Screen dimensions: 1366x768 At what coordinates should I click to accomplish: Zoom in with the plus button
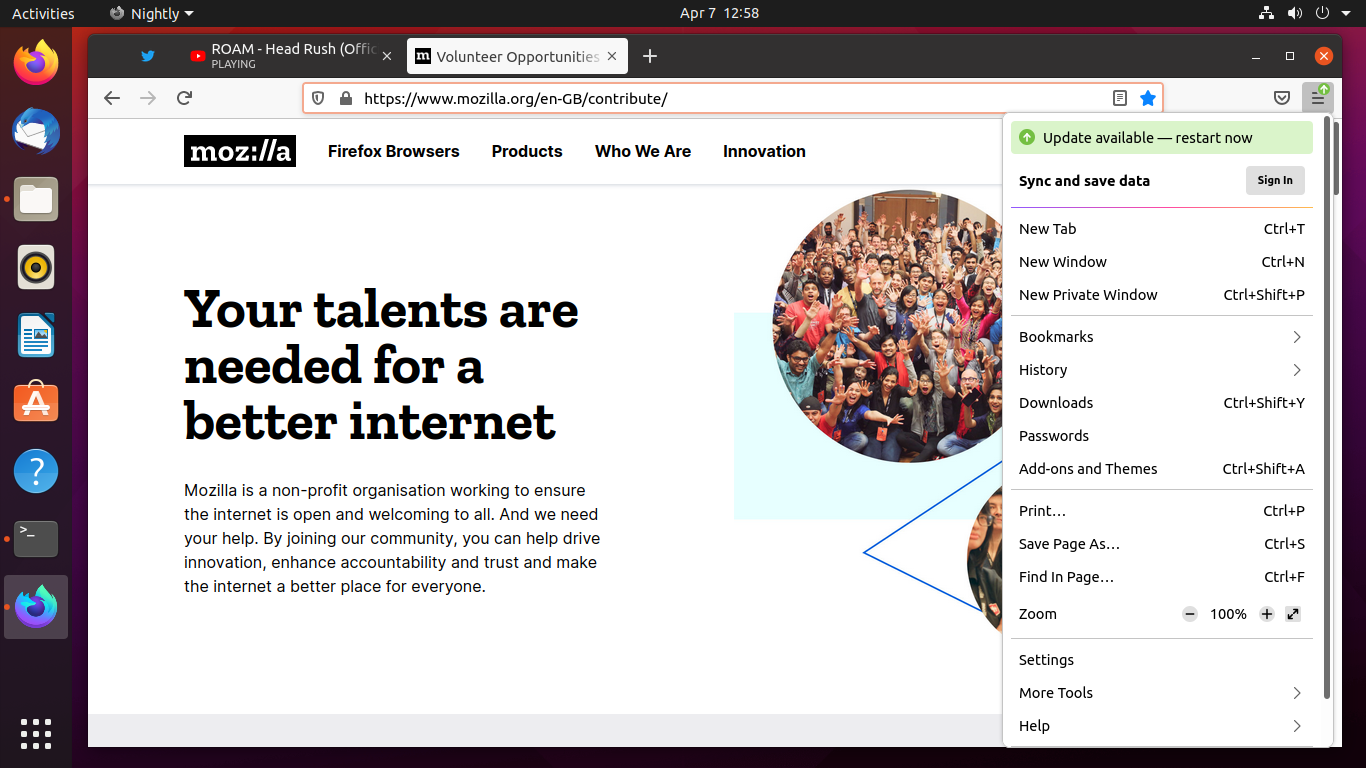pos(1267,614)
